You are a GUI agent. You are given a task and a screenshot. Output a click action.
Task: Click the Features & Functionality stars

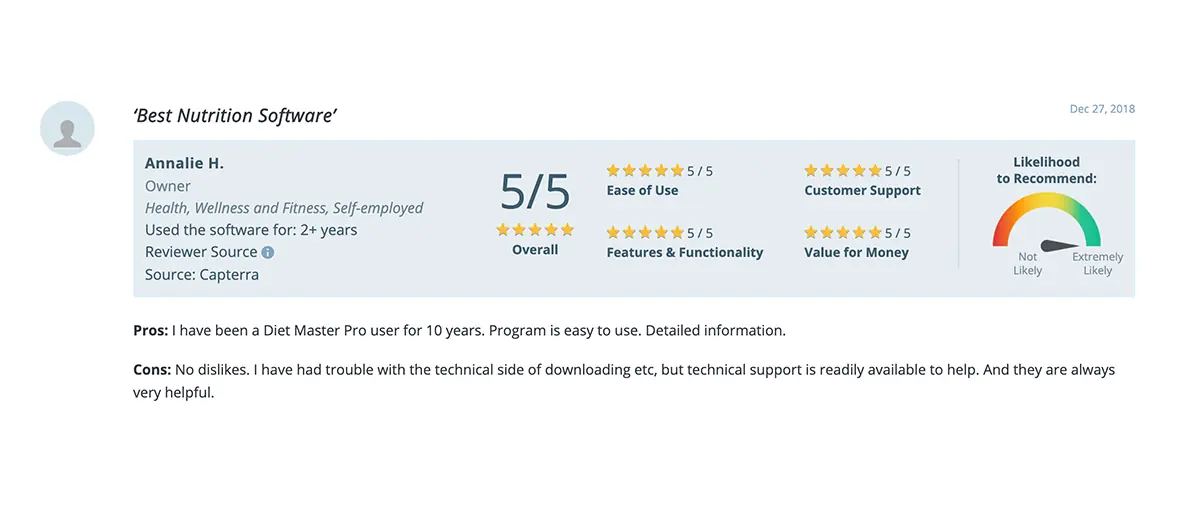click(x=645, y=233)
